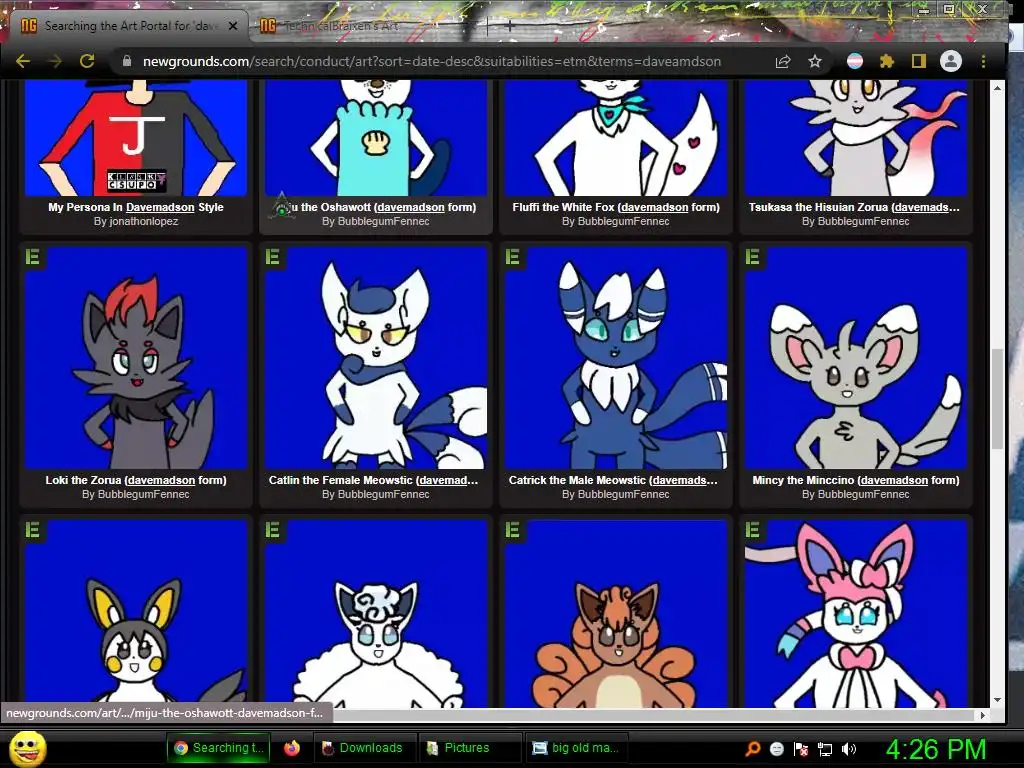
Task: Click the title My Persona In Davemadson Style
Action: (136, 207)
